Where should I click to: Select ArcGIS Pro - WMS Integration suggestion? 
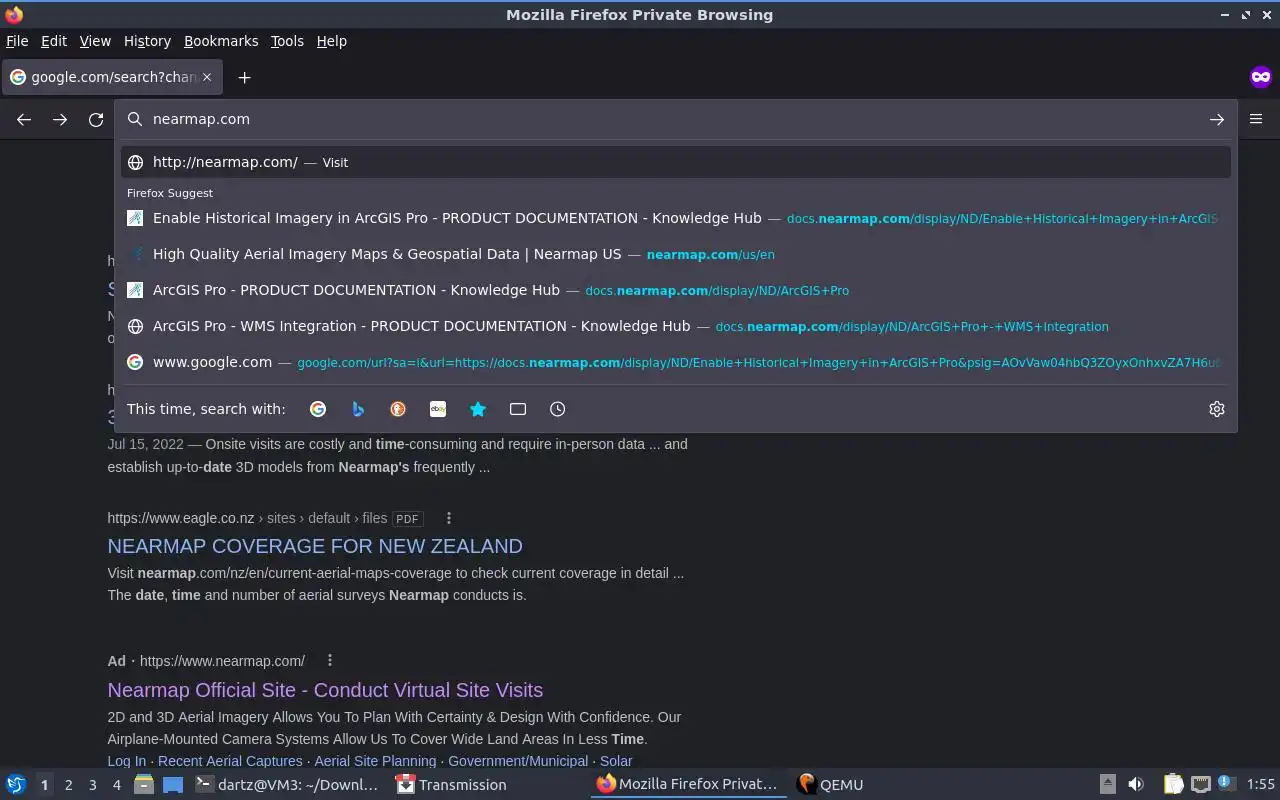point(676,326)
